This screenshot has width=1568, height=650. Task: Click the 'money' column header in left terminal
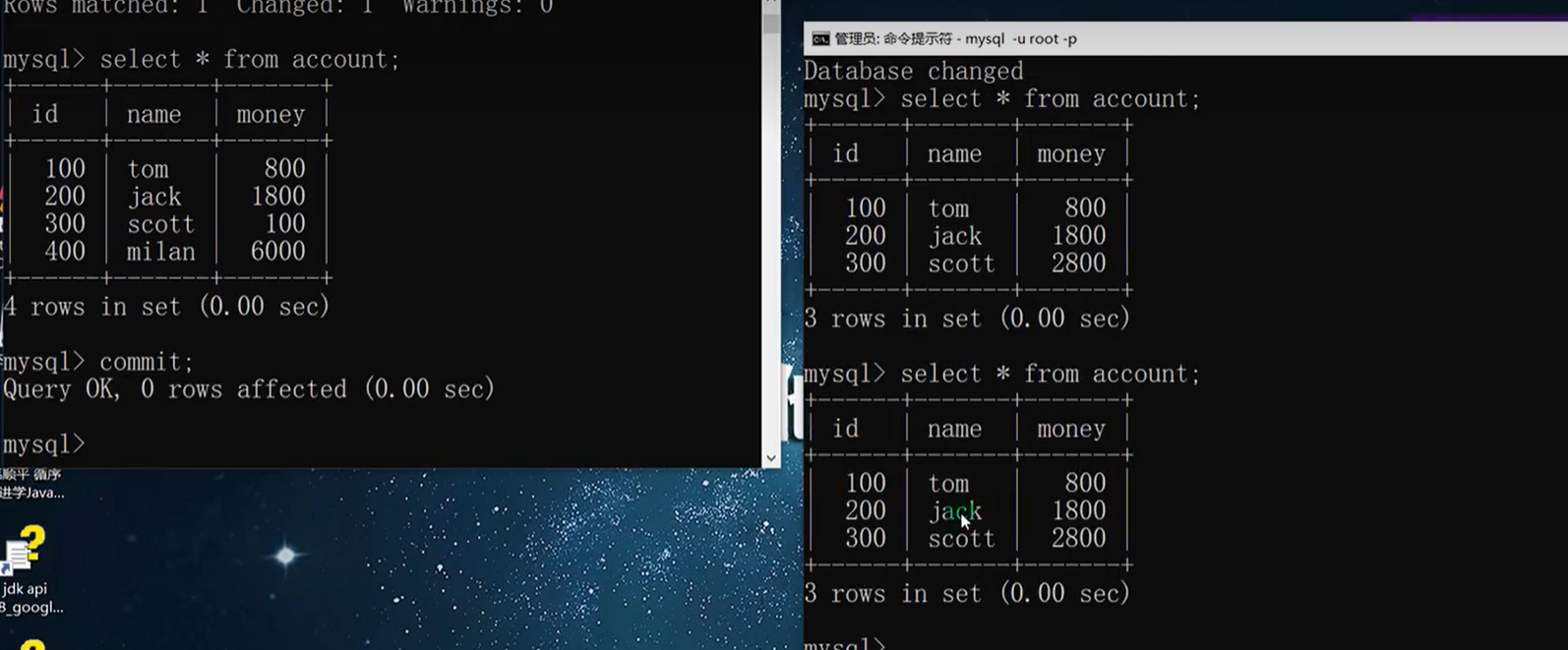click(x=271, y=114)
